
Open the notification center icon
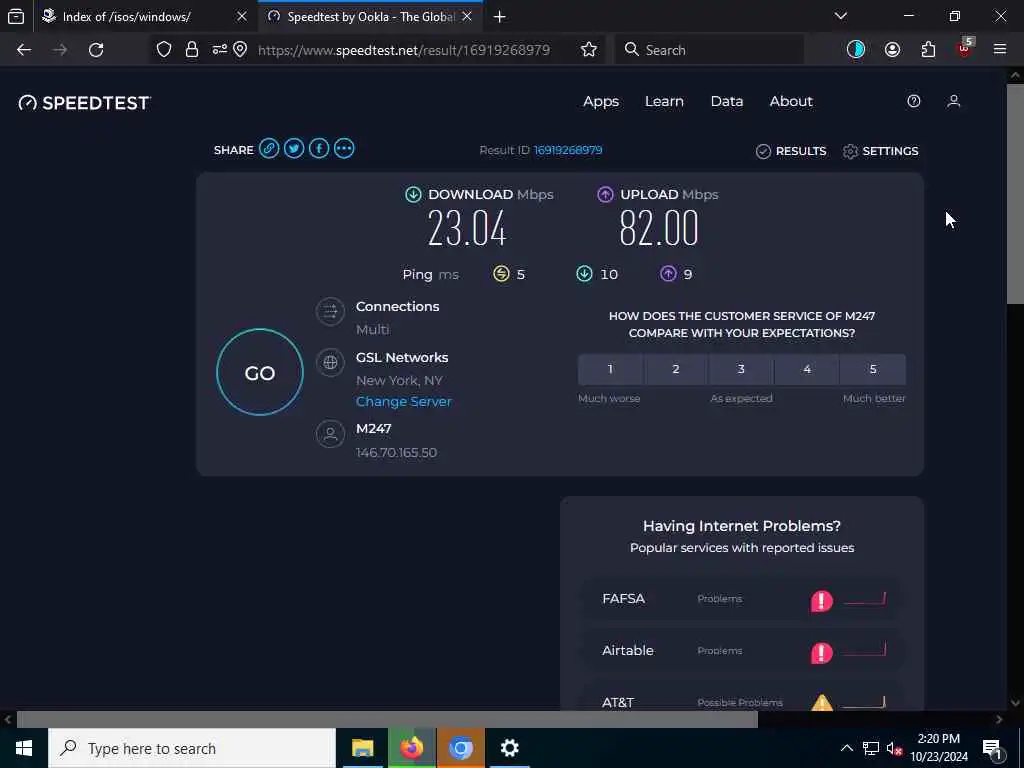pos(993,748)
